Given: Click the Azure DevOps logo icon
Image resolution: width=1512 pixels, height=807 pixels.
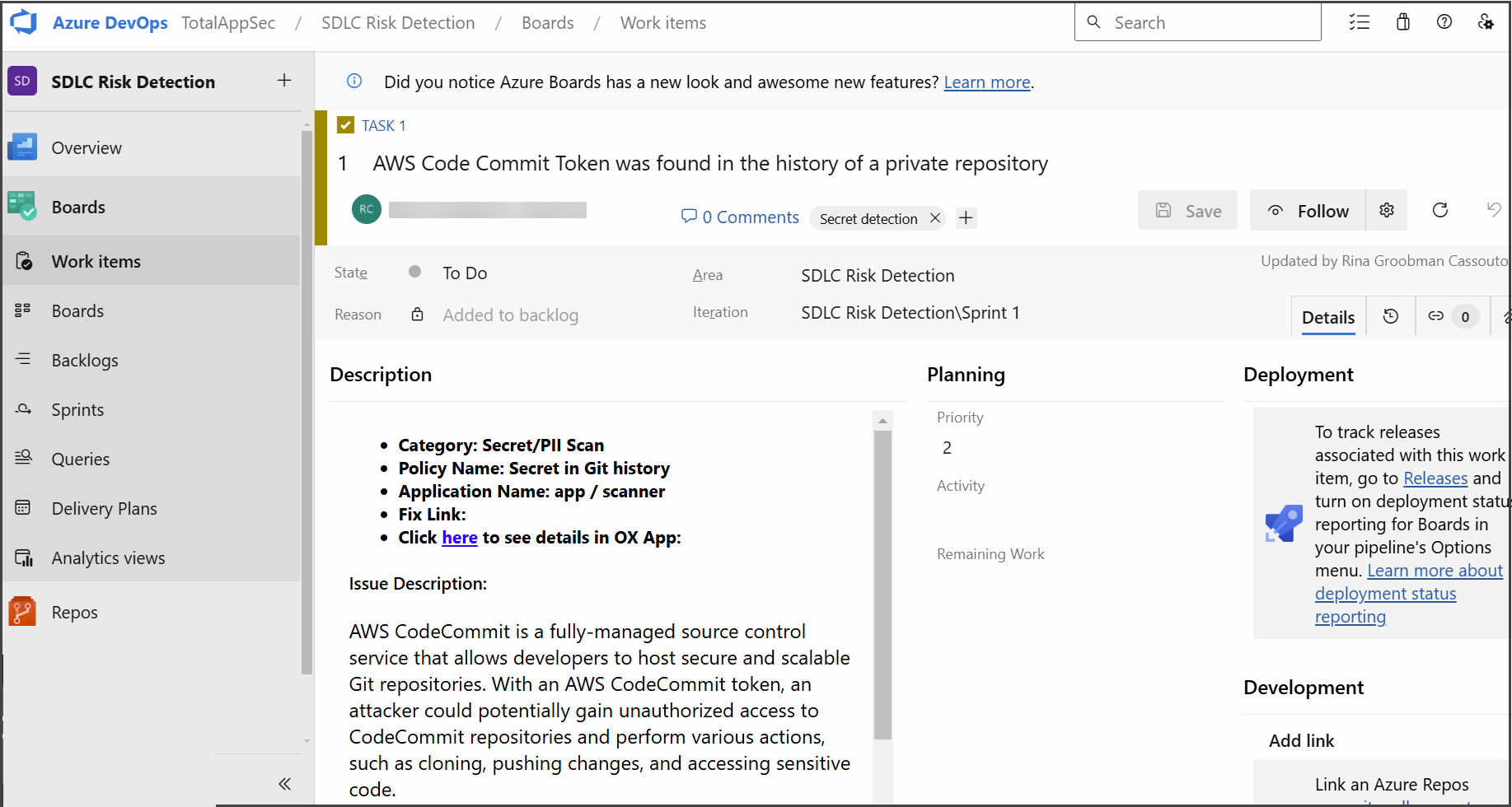Looking at the screenshot, I should pos(24,22).
